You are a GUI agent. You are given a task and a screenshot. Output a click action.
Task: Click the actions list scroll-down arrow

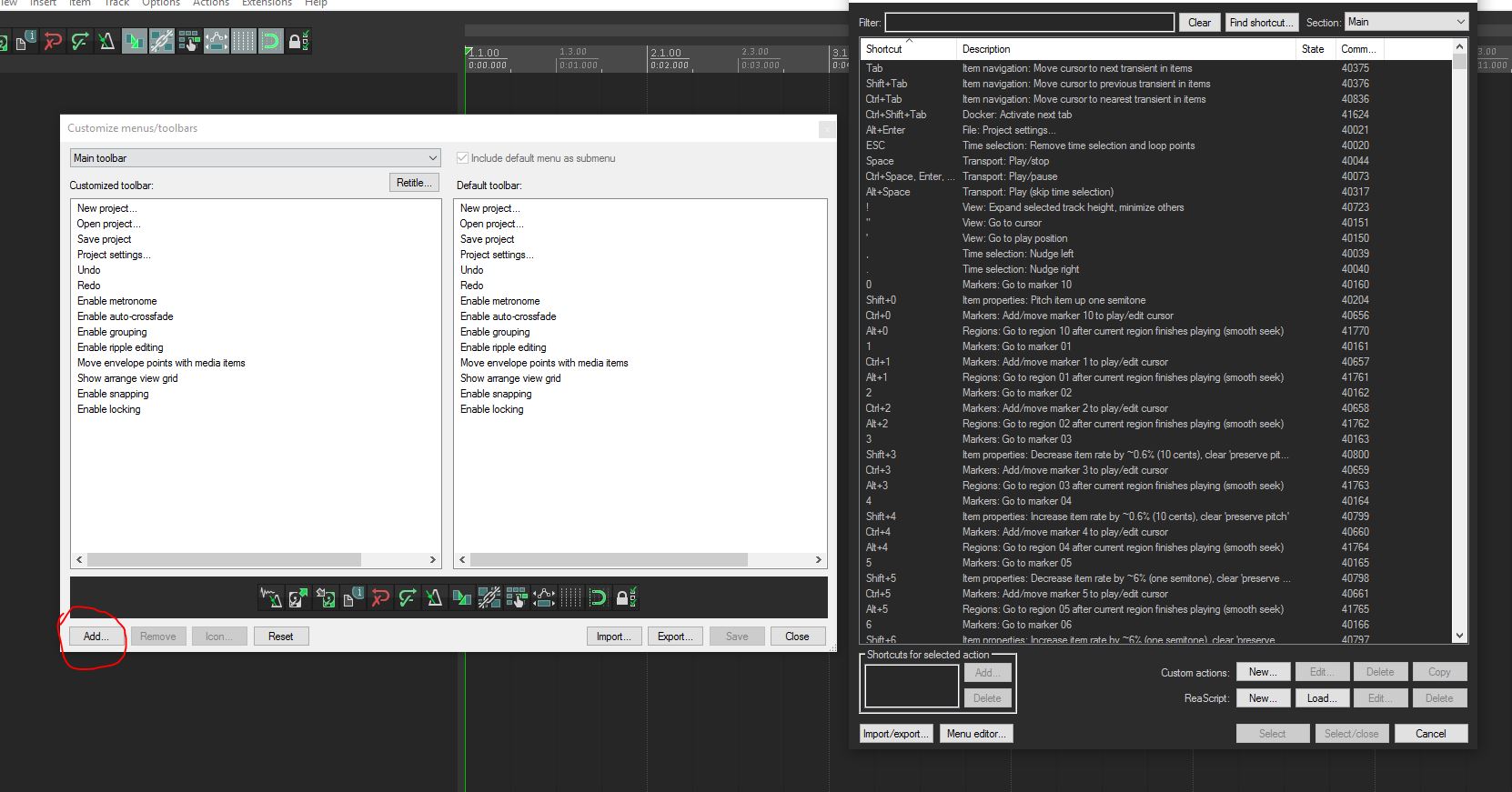point(1459,637)
